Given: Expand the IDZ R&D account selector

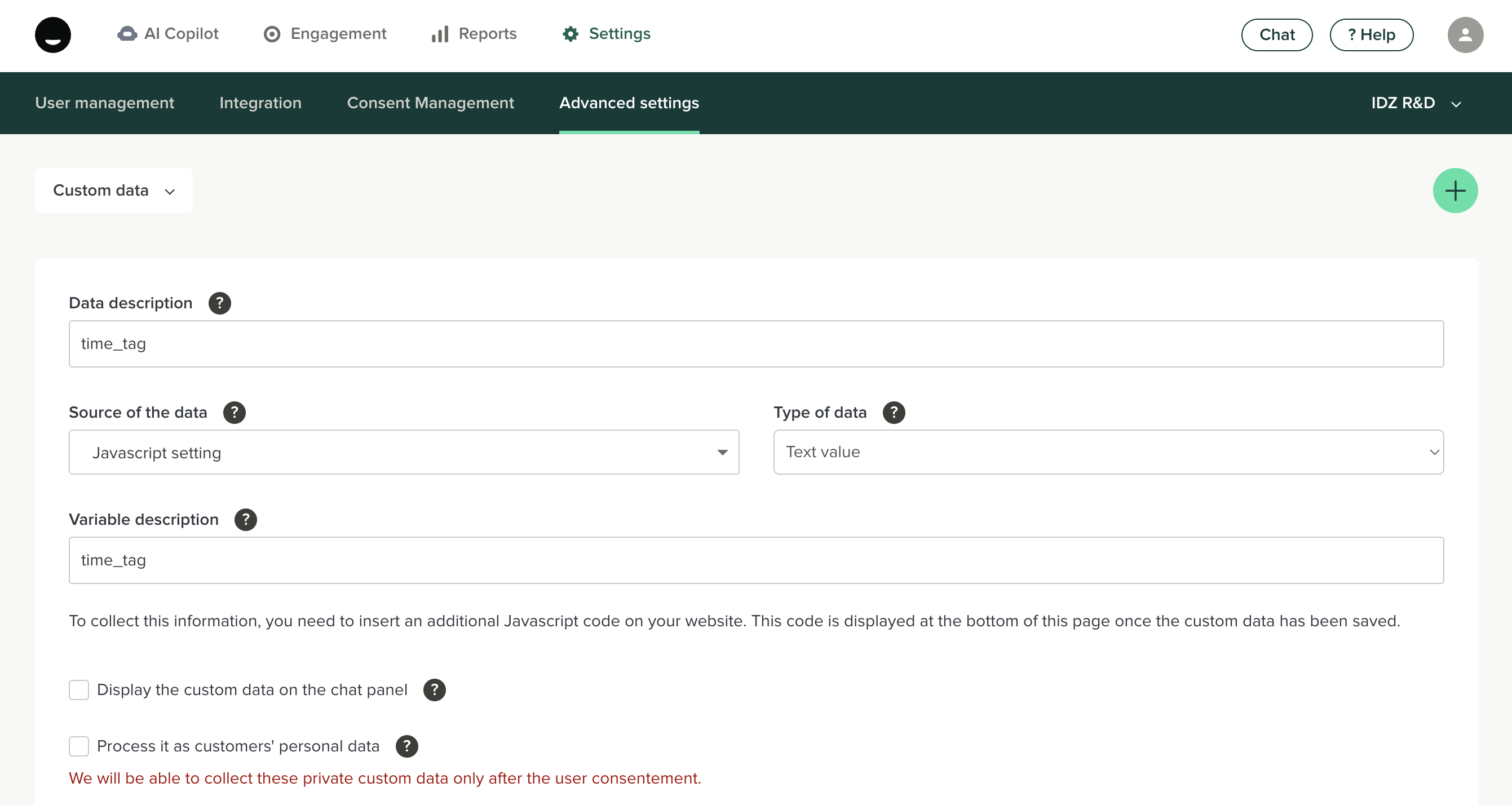Looking at the screenshot, I should 1415,103.
